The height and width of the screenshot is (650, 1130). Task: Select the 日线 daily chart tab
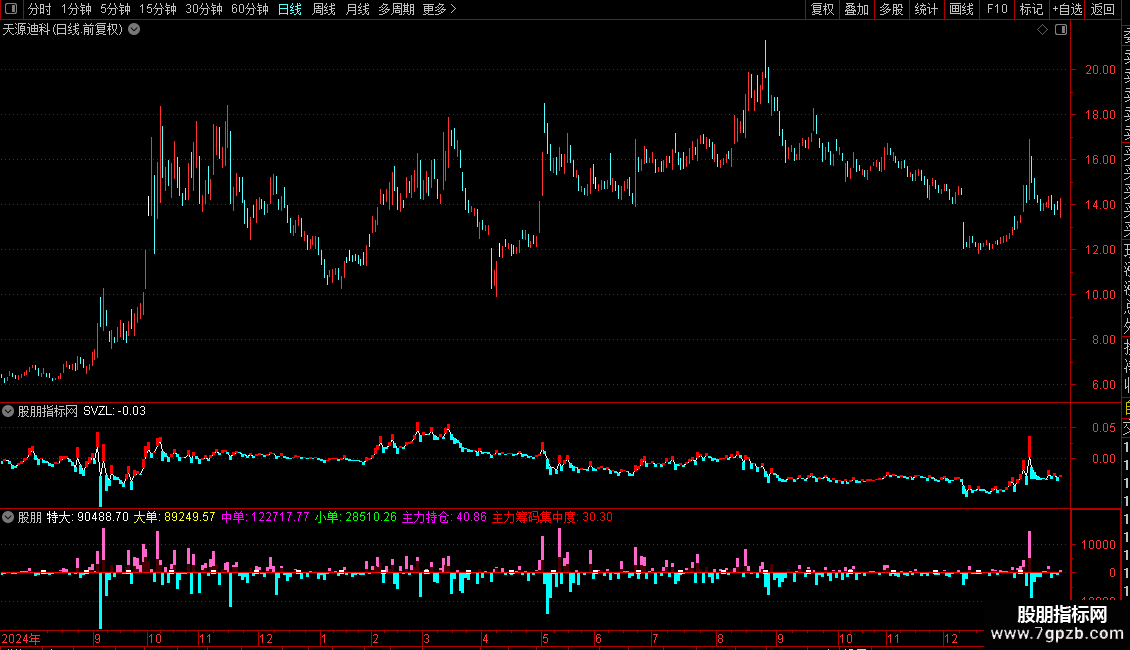(x=290, y=9)
